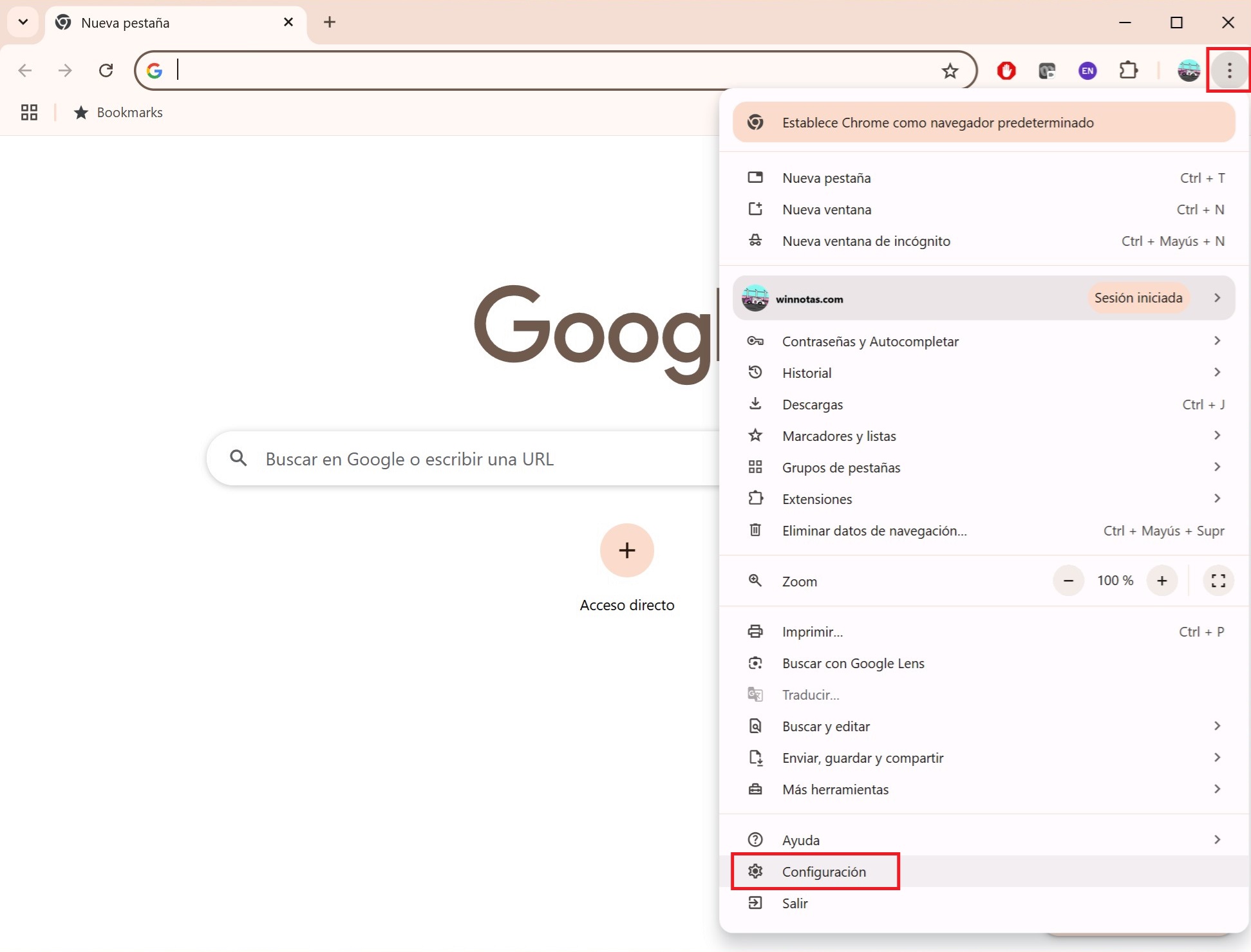The height and width of the screenshot is (952, 1251).
Task: Reload the current page
Action: click(x=106, y=70)
